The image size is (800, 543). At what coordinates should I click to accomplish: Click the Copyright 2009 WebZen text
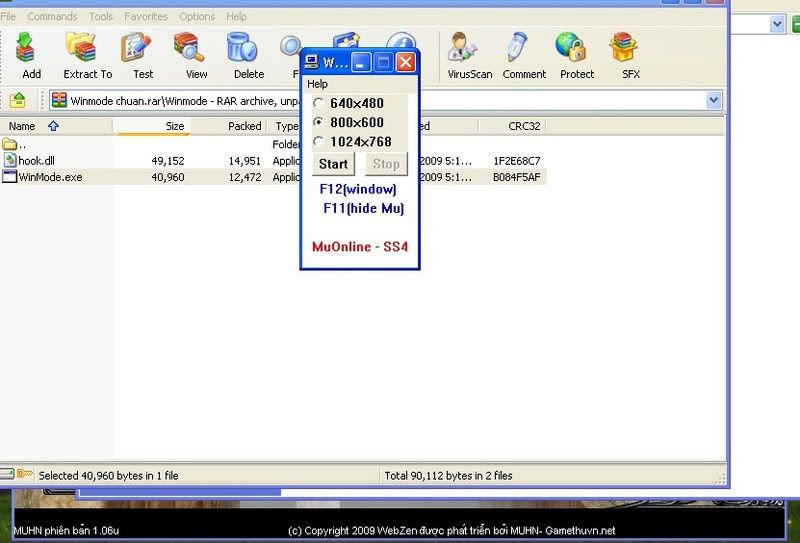451,530
